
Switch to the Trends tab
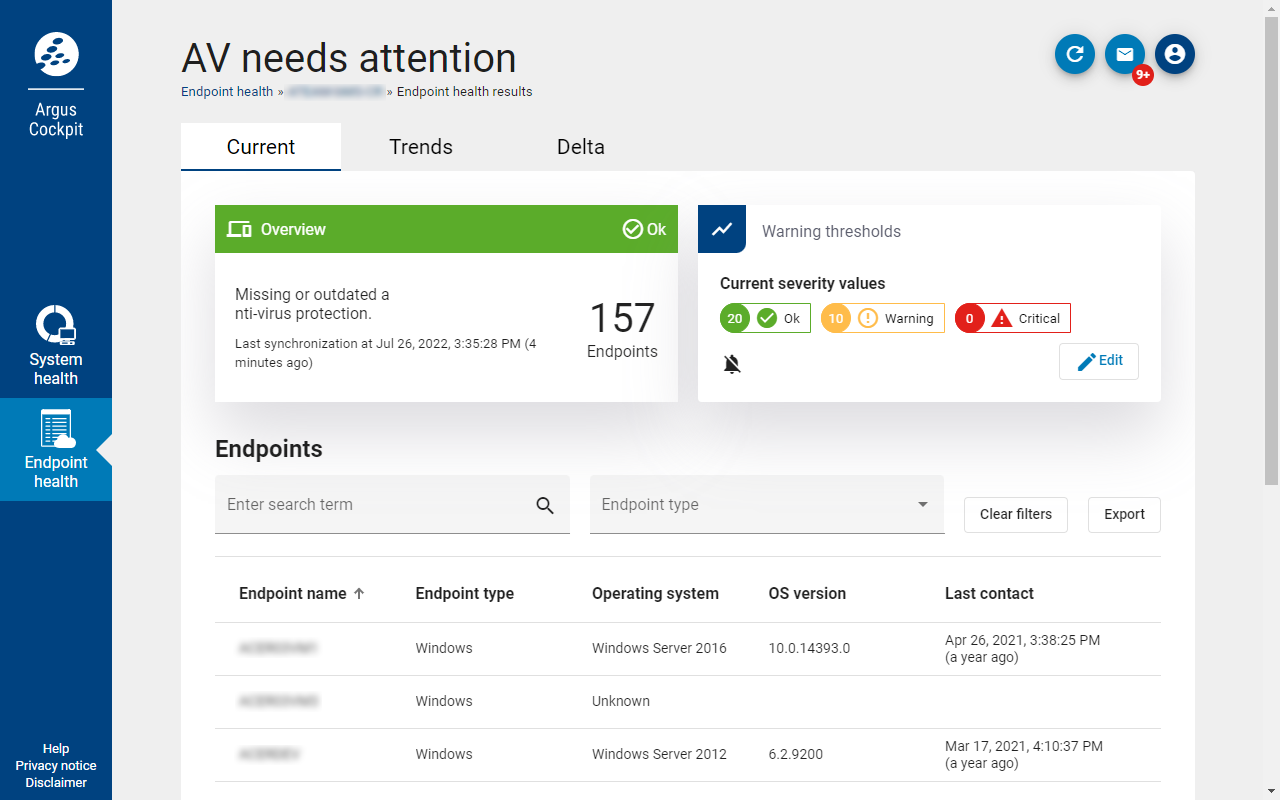pos(421,147)
